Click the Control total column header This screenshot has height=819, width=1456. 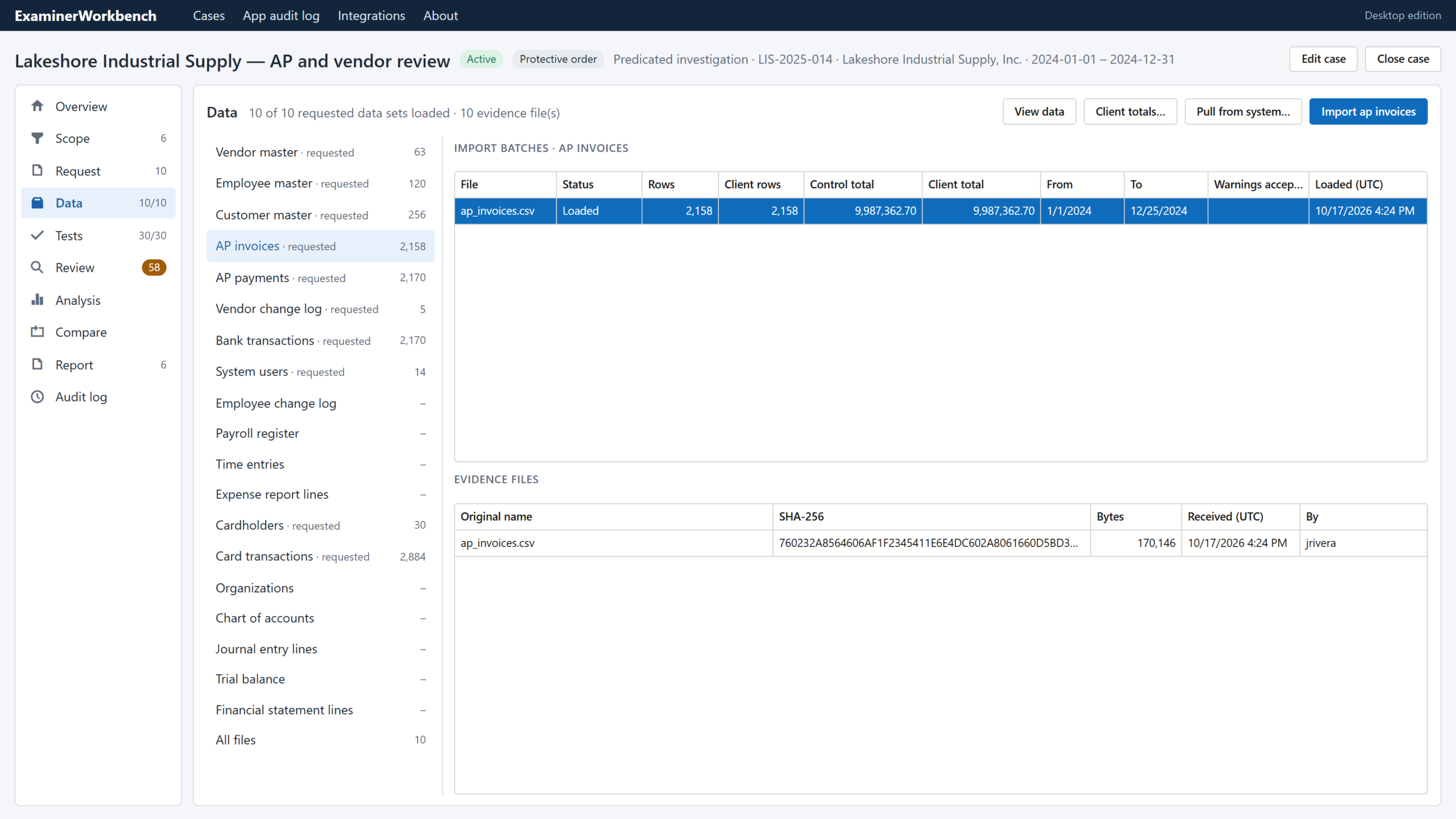863,185
